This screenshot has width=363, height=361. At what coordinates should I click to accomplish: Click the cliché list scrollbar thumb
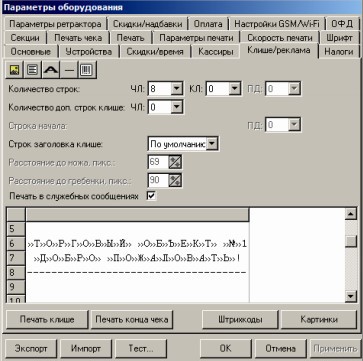(351, 241)
